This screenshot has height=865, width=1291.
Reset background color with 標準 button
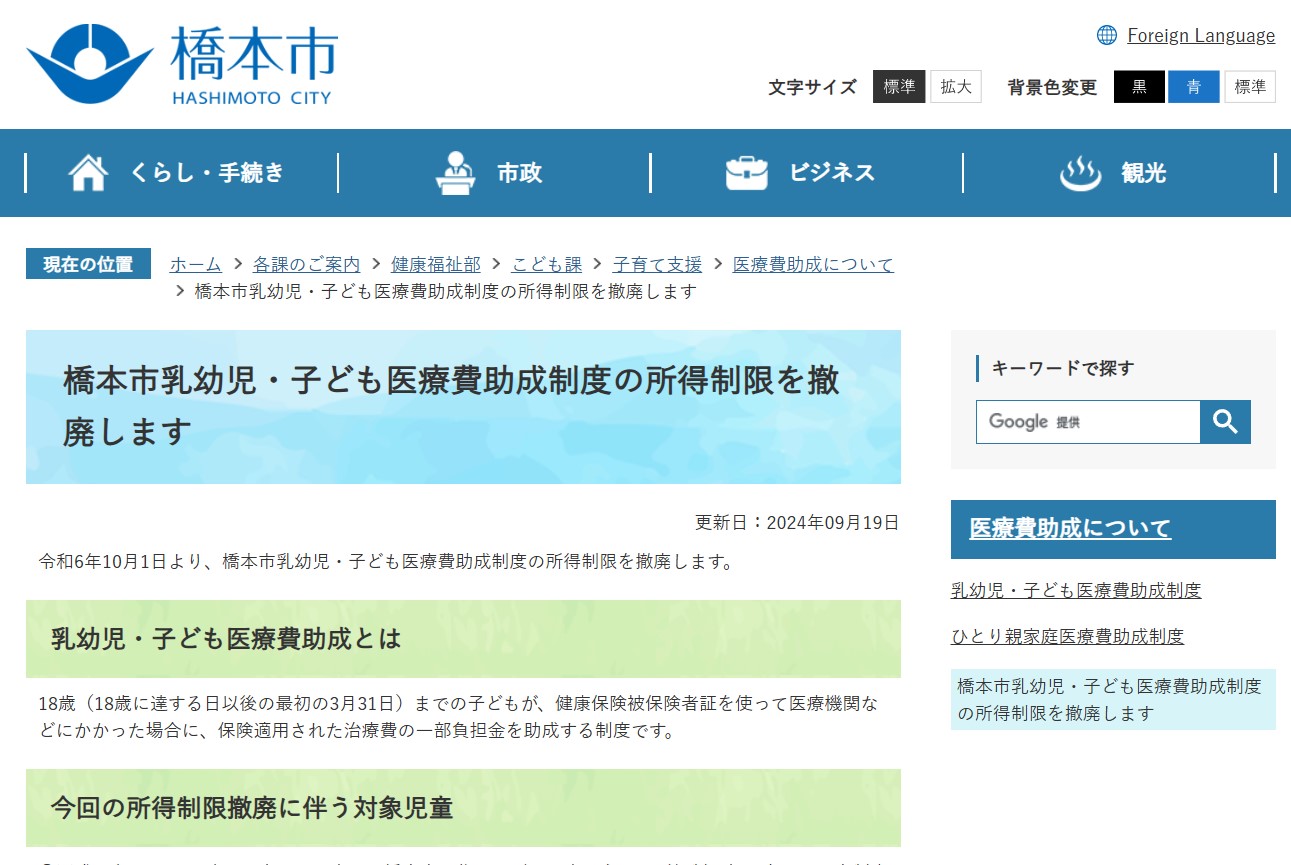1249,87
